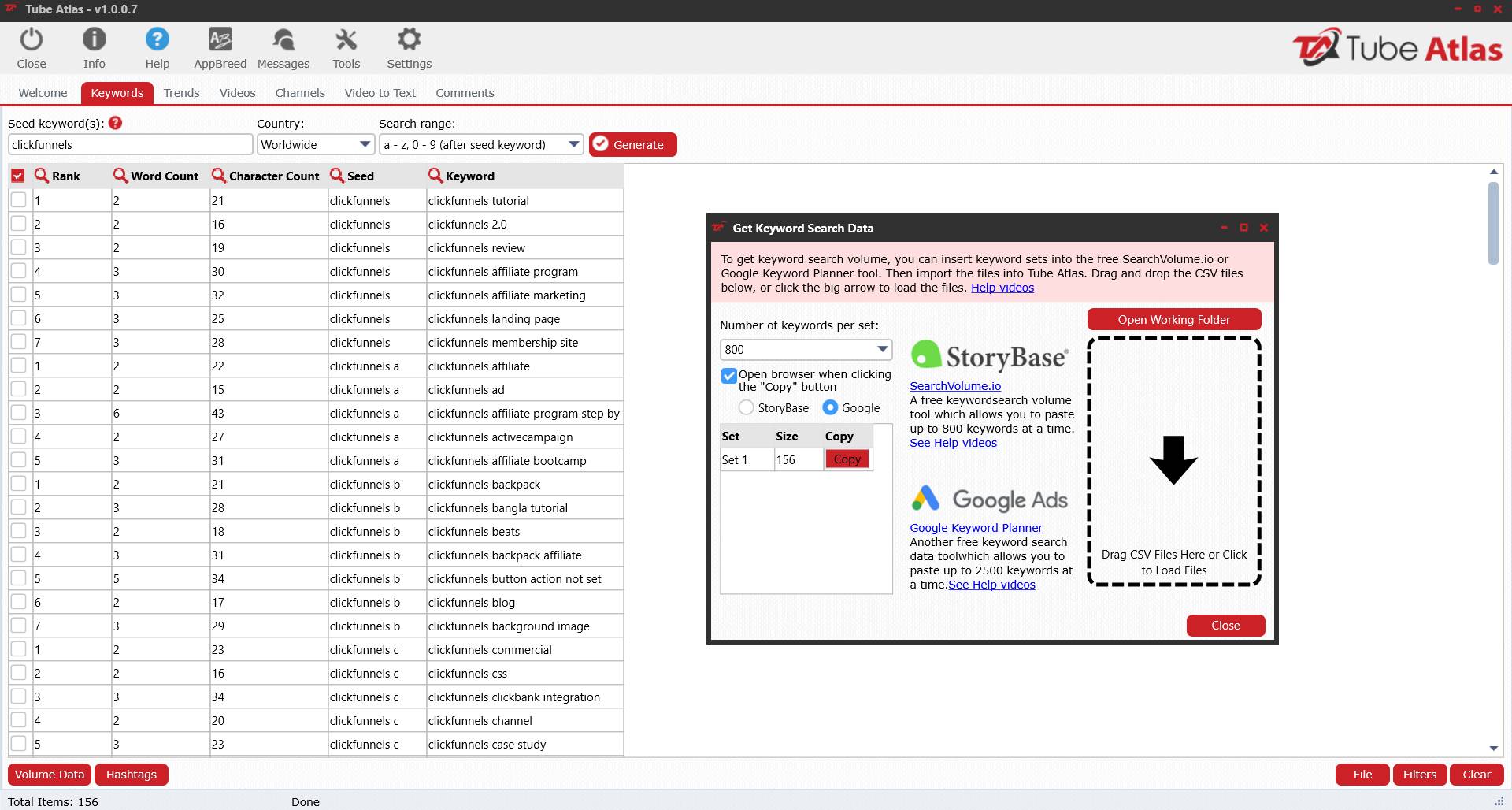The width and height of the screenshot is (1512, 810).
Task: Click the Google Ads logo in dialog
Action: 989,499
